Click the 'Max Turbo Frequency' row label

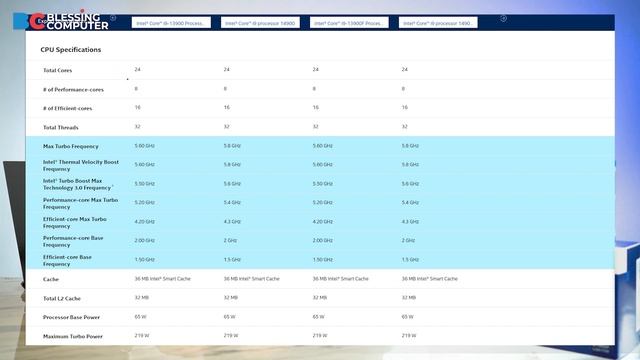71,146
